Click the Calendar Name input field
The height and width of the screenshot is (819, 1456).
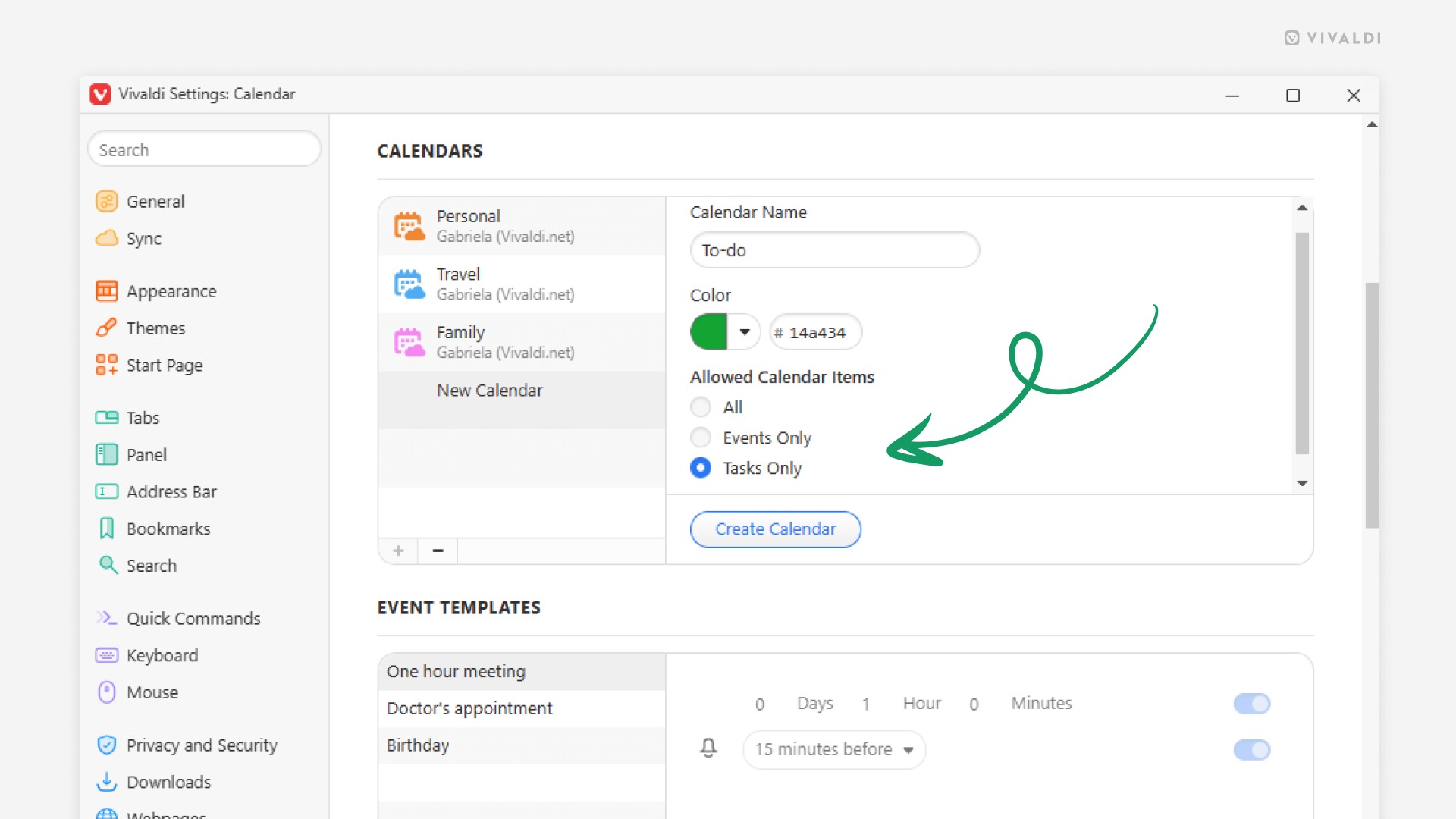coord(835,250)
